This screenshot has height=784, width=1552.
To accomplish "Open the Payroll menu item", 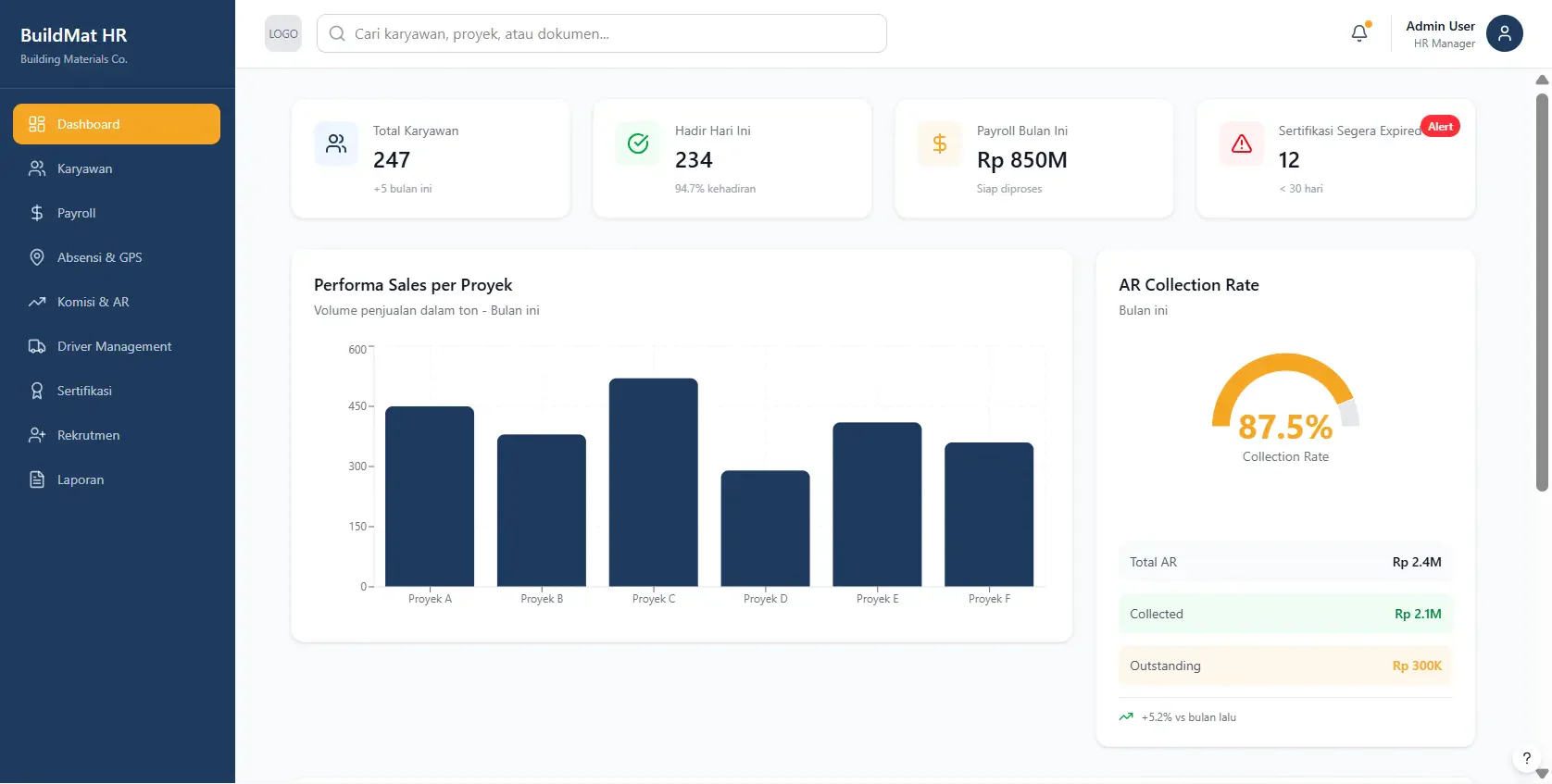I will click(117, 213).
